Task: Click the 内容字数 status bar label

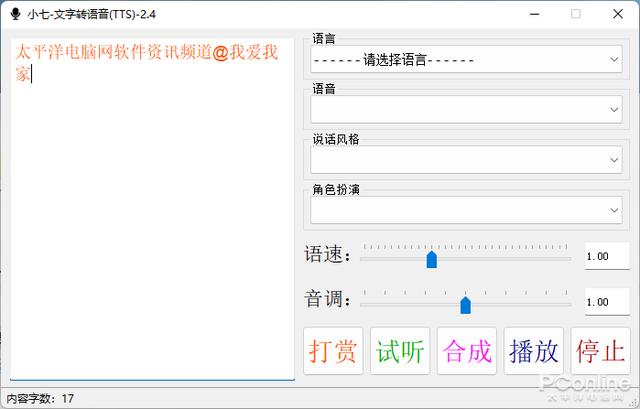Action: (x=40, y=398)
